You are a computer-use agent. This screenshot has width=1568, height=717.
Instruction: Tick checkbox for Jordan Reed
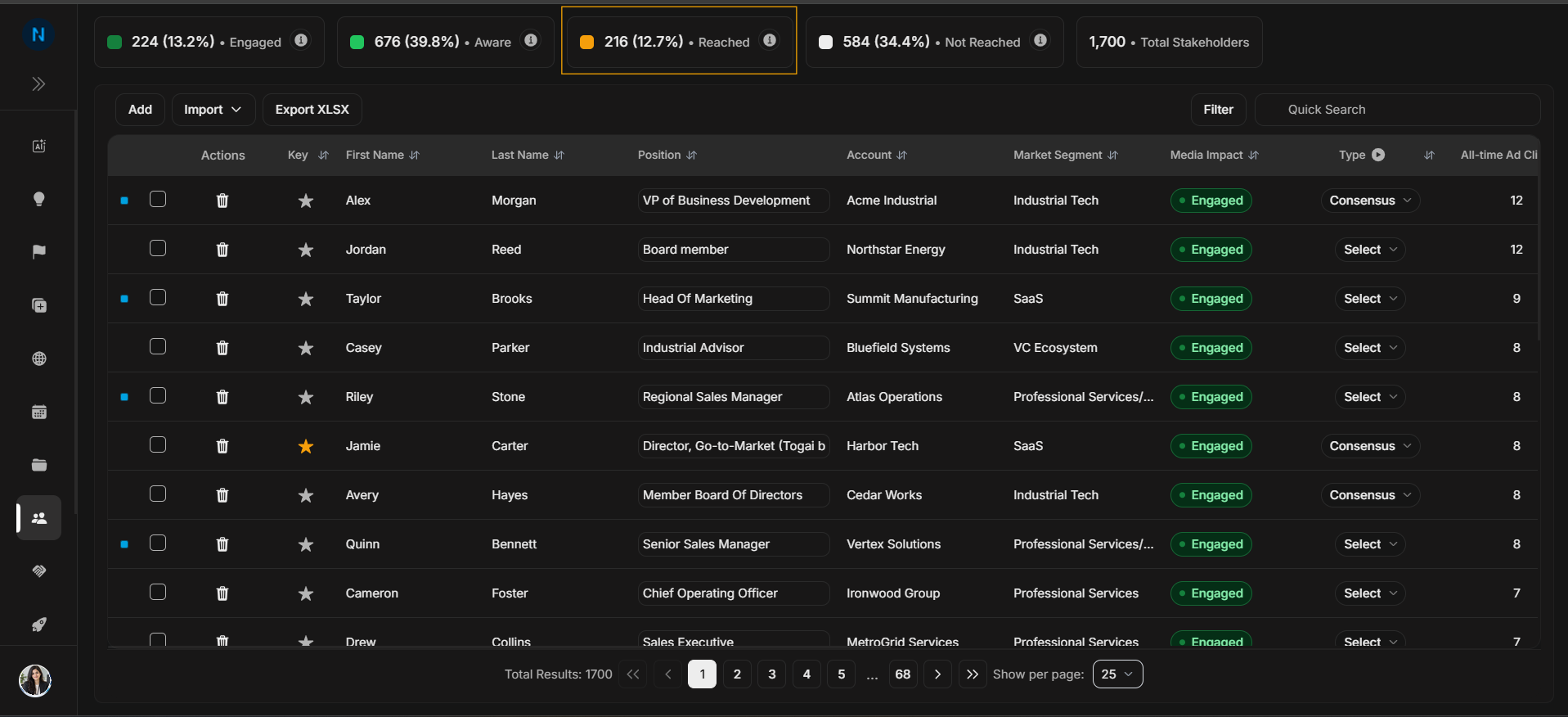point(158,249)
